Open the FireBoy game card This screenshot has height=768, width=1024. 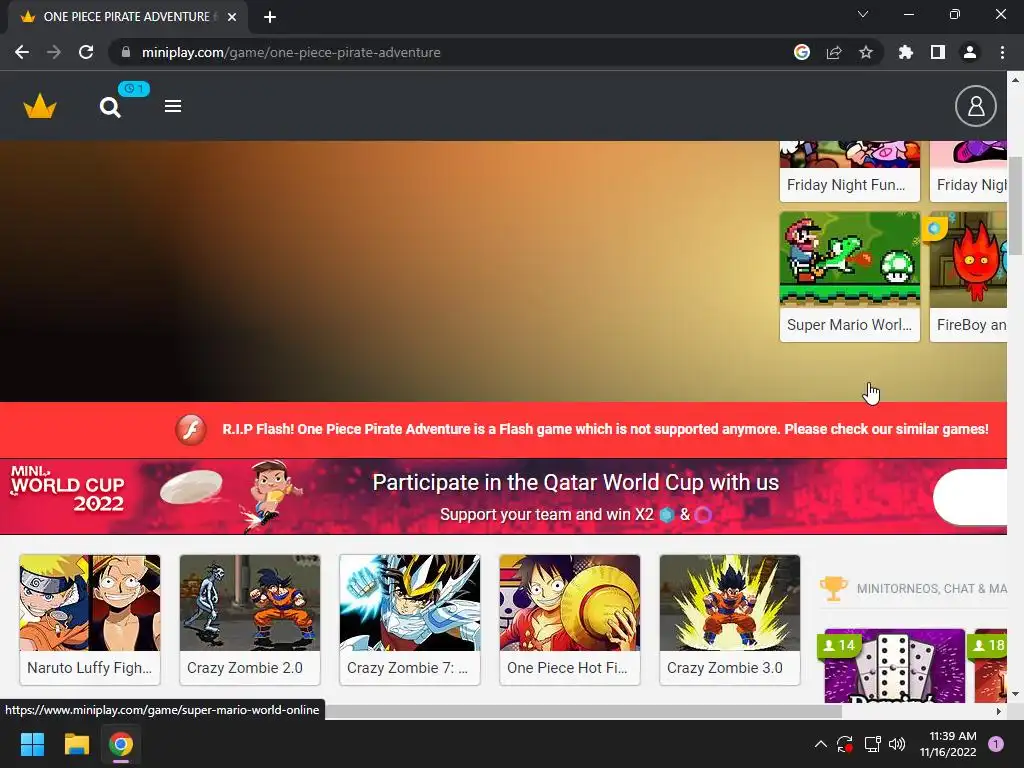point(968,276)
